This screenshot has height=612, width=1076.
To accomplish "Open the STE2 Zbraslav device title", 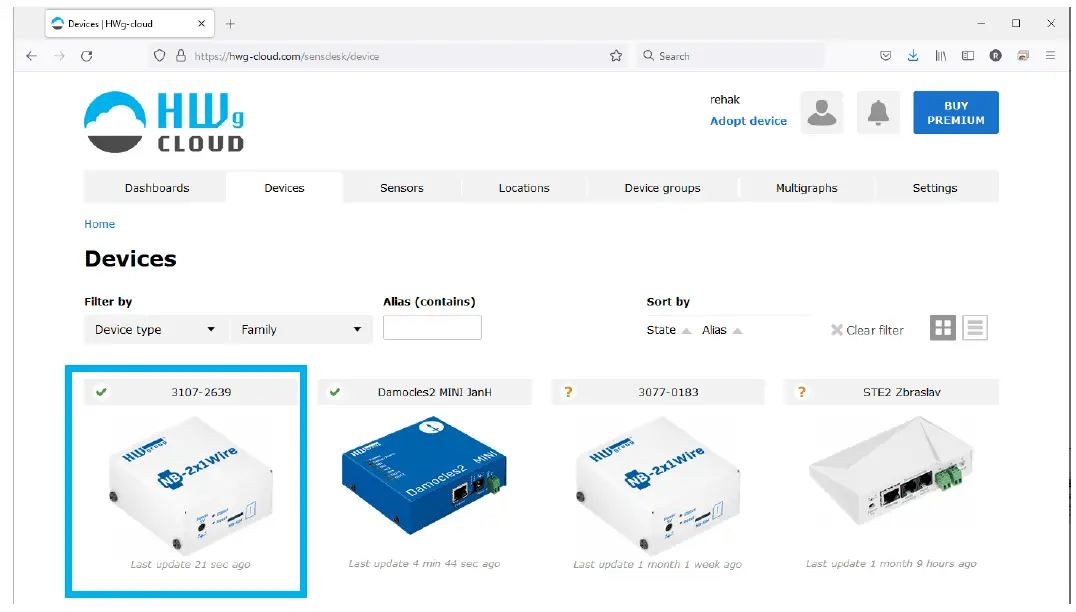I will click(x=902, y=392).
